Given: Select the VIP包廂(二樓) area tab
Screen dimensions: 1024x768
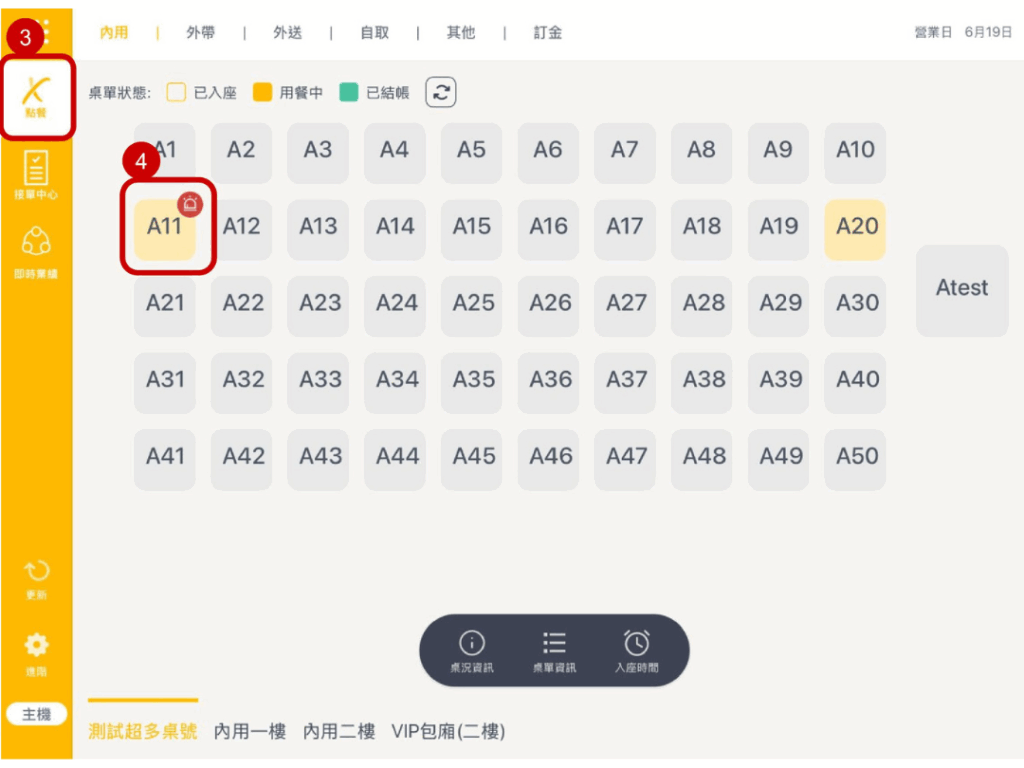Looking at the screenshot, I should [448, 732].
